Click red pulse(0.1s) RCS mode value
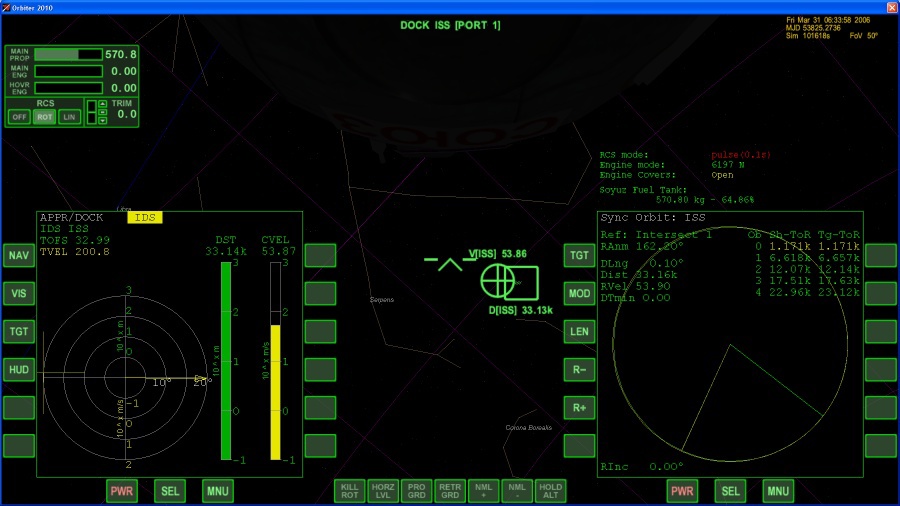Image resolution: width=900 pixels, height=506 pixels. pyautogui.click(x=740, y=155)
